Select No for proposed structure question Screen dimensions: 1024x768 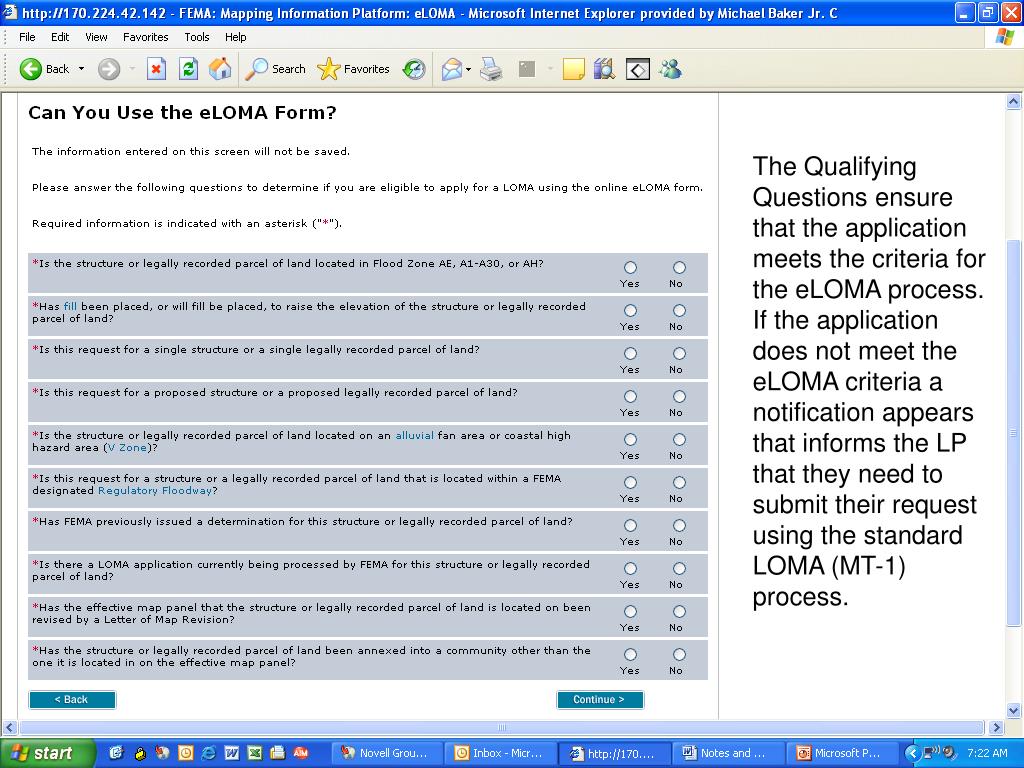click(679, 396)
